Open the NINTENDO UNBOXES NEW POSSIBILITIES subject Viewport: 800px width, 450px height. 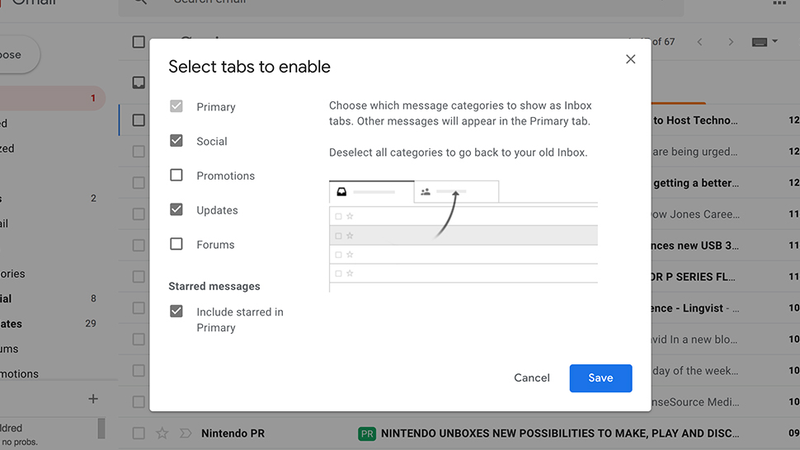tap(560, 433)
